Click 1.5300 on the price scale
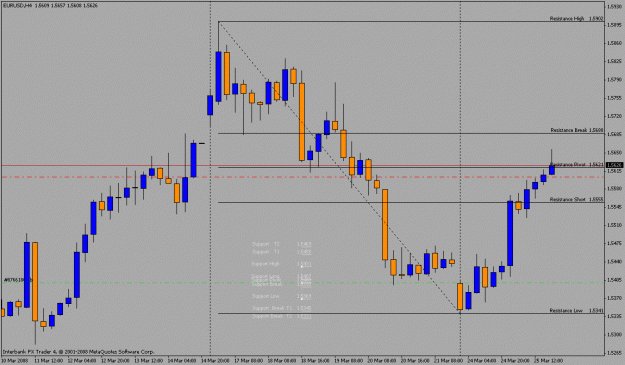 [x=615, y=335]
